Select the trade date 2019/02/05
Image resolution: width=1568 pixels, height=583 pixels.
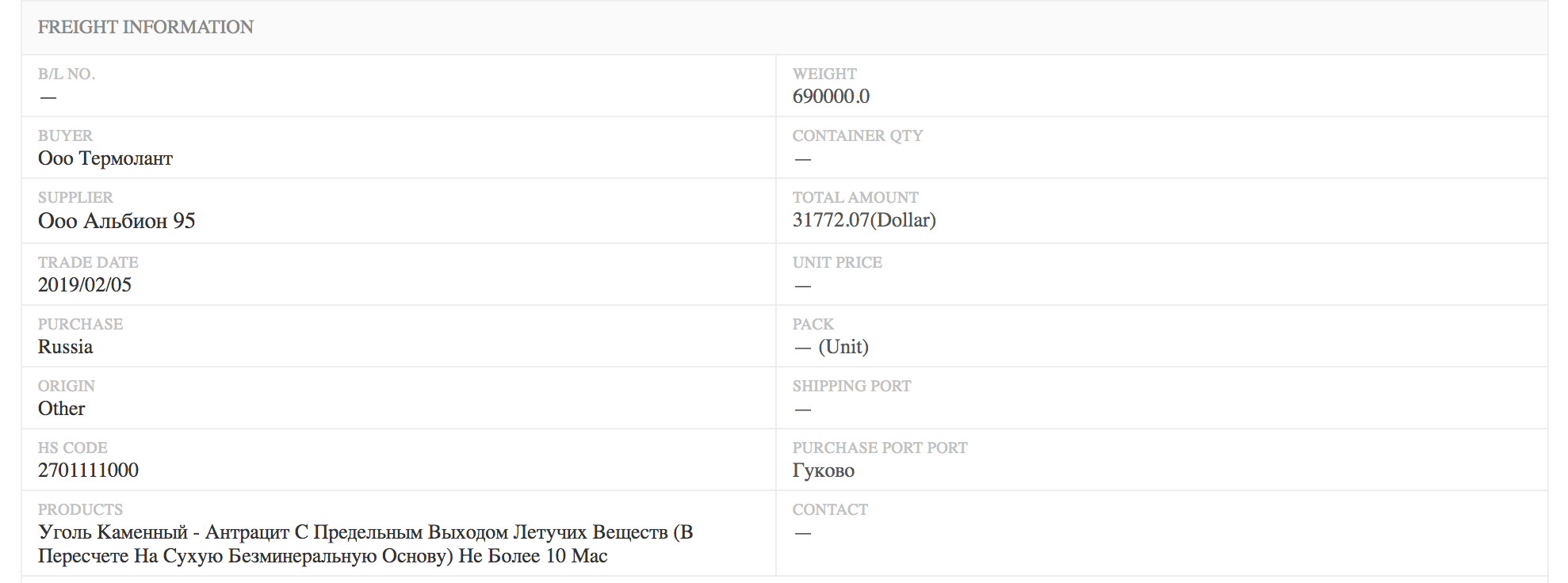tap(85, 285)
